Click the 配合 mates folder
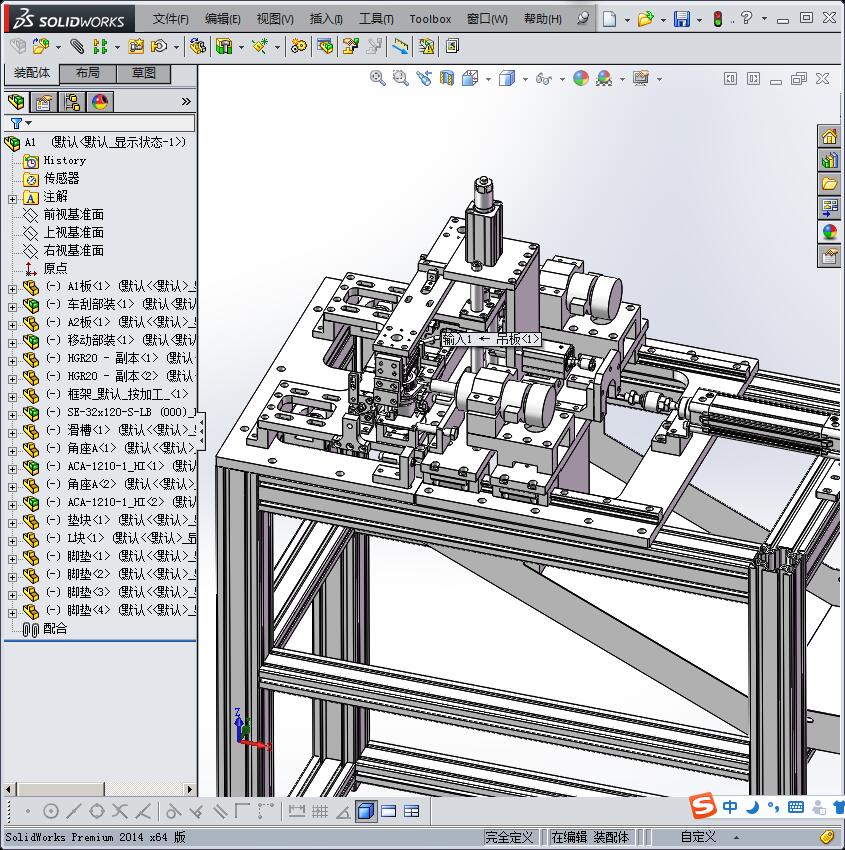 pyautogui.click(x=55, y=628)
